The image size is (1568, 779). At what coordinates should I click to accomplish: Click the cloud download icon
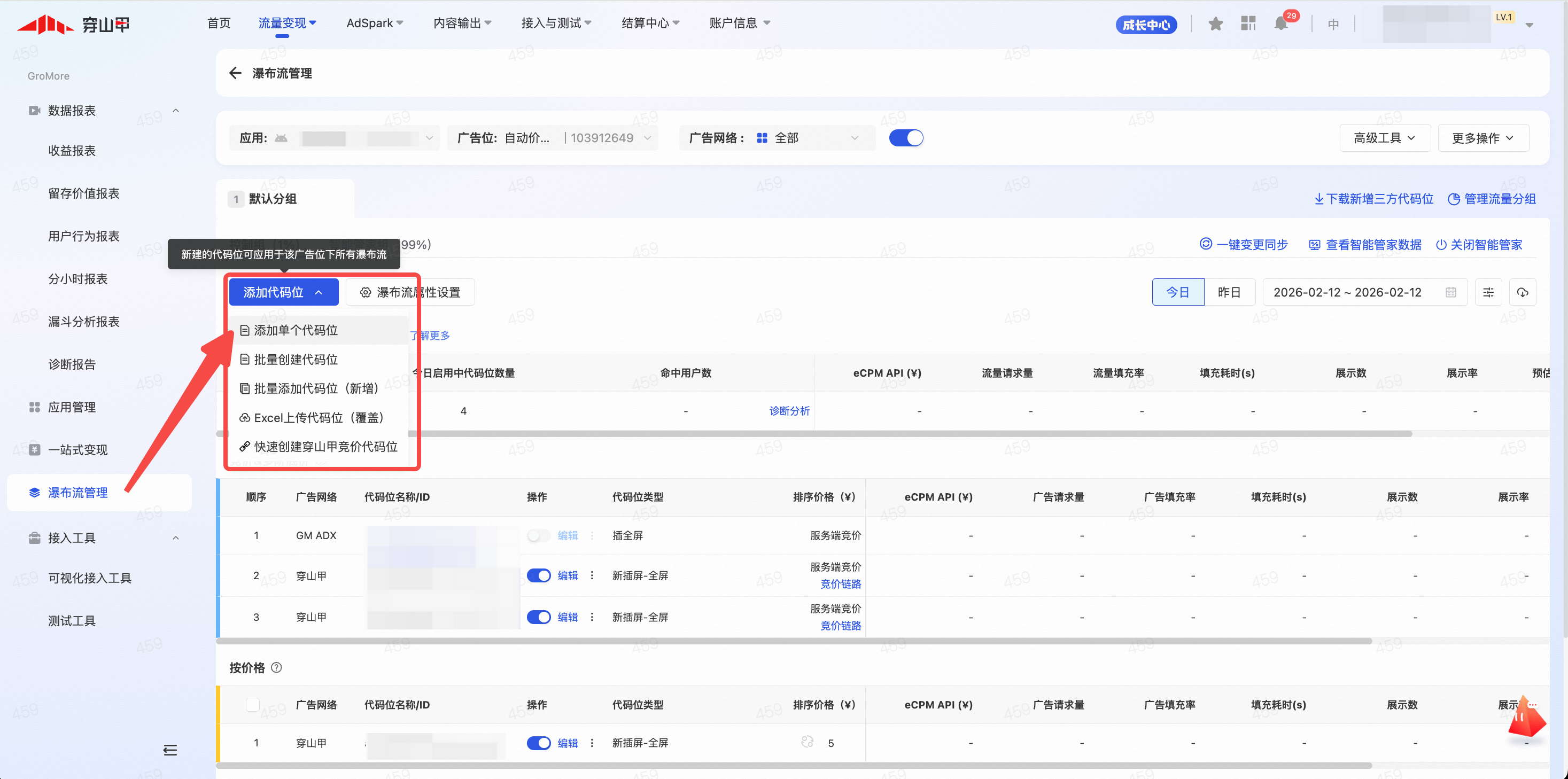[x=1522, y=292]
